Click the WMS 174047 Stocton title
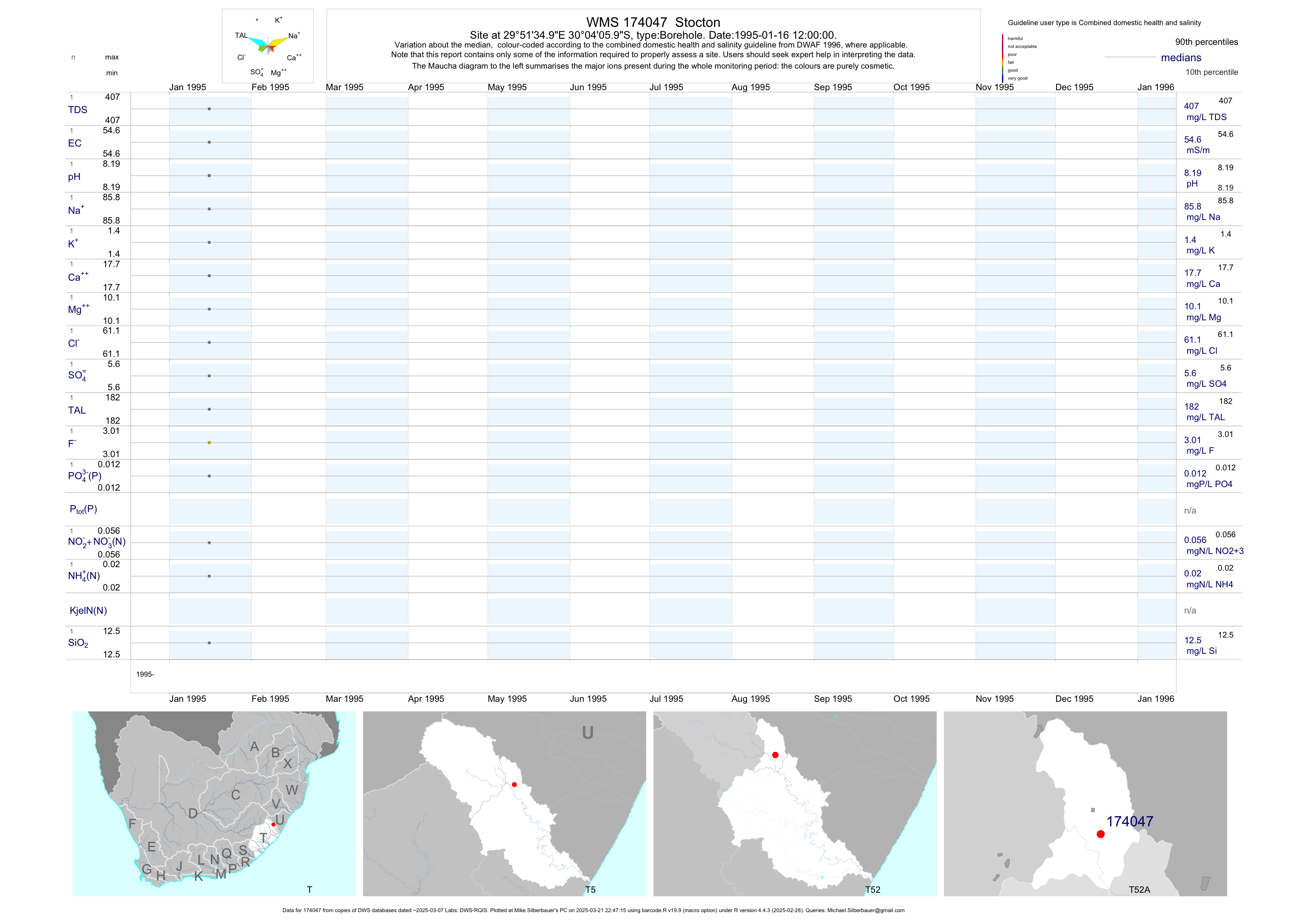 coord(653,23)
